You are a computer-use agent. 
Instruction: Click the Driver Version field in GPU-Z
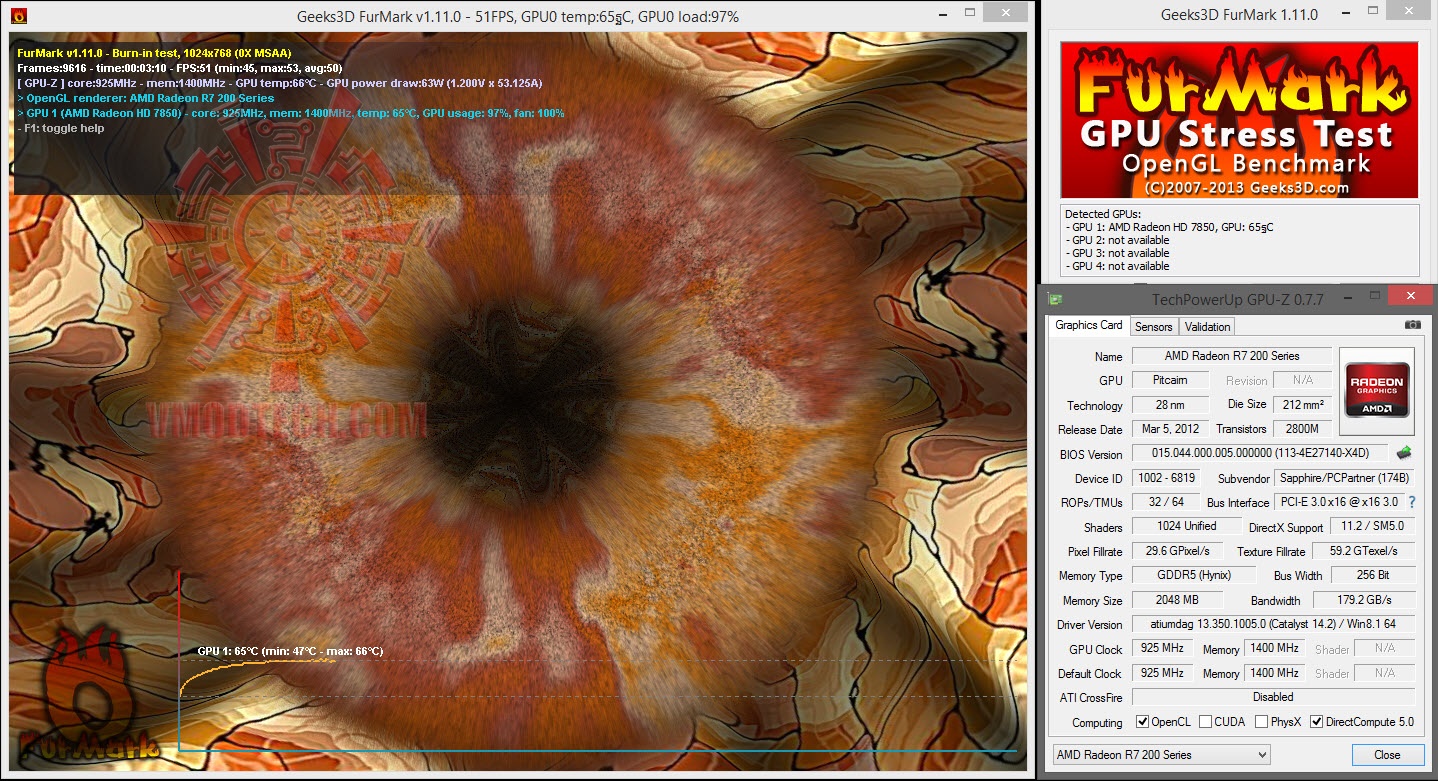coord(1274,624)
